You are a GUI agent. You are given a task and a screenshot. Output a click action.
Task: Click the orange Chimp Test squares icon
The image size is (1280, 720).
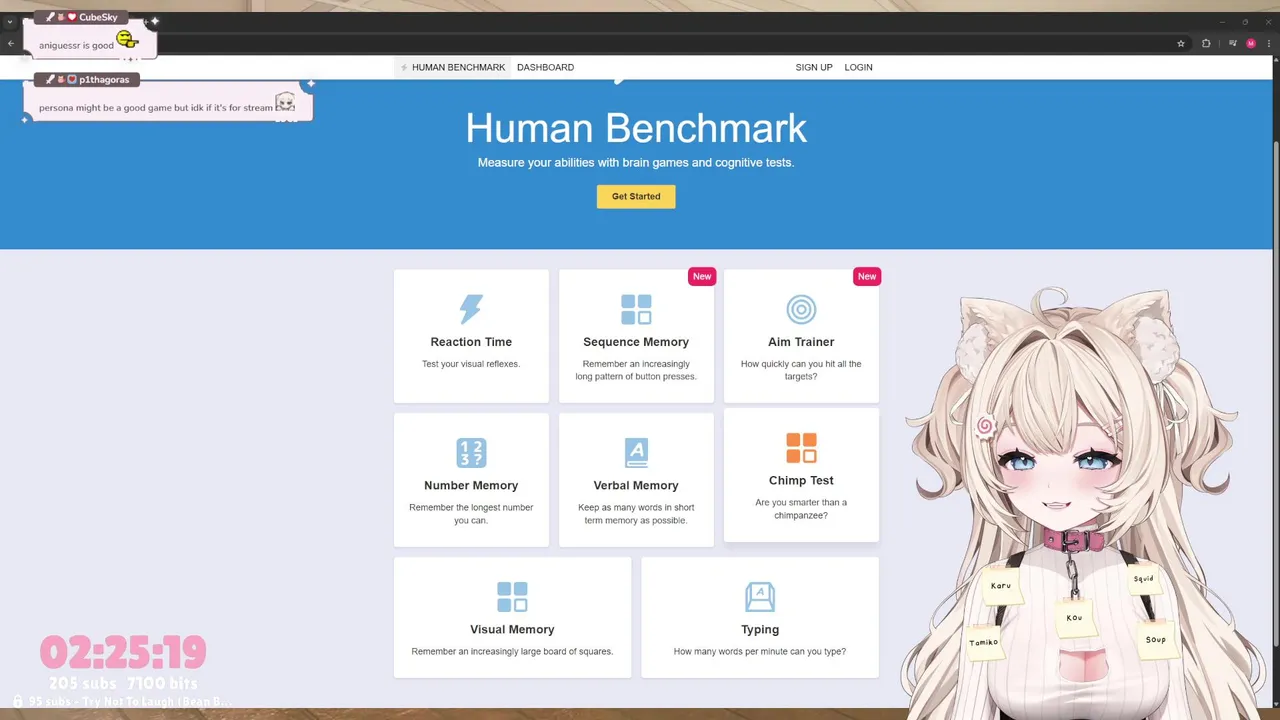point(801,448)
